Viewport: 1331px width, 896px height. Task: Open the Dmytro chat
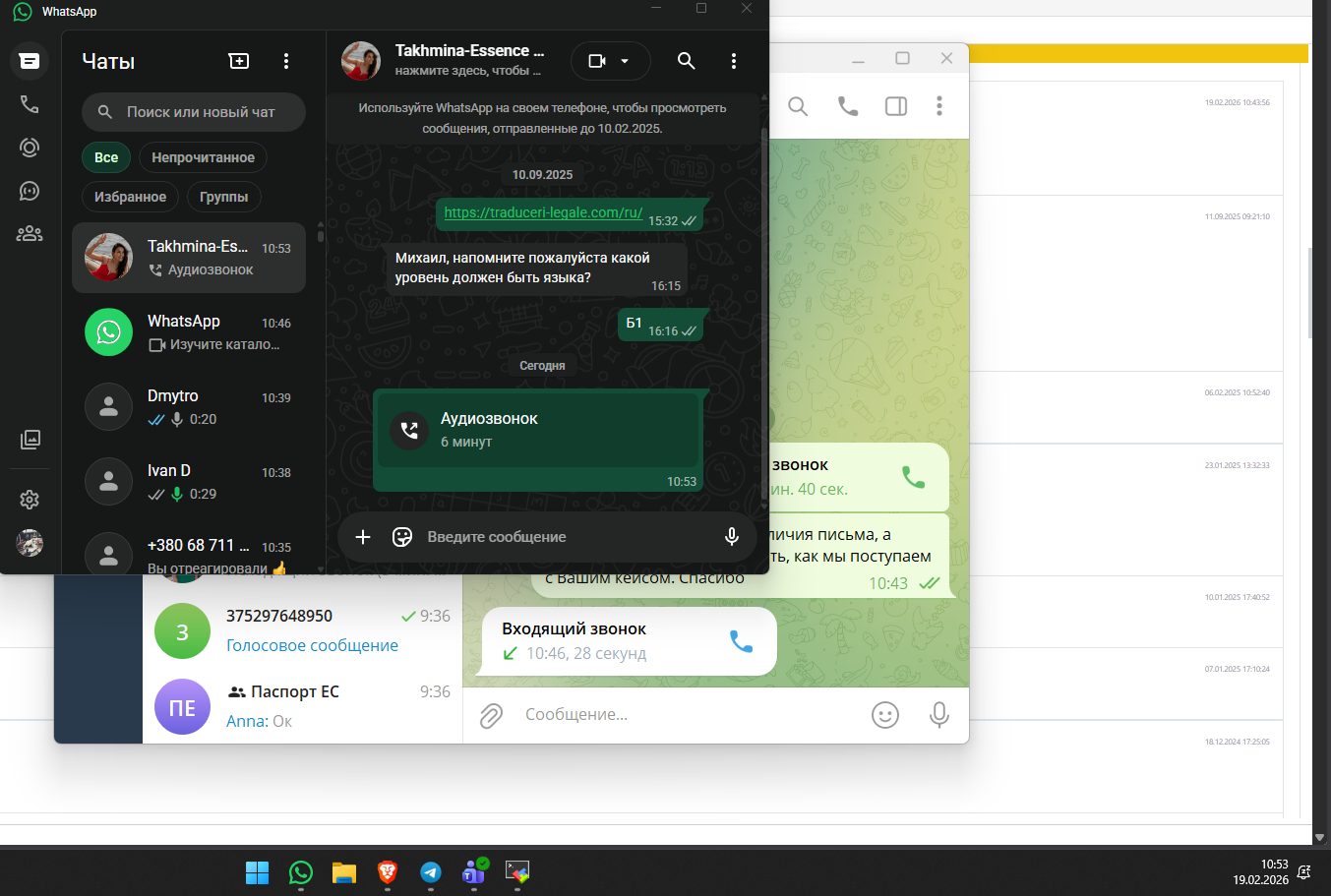[189, 407]
